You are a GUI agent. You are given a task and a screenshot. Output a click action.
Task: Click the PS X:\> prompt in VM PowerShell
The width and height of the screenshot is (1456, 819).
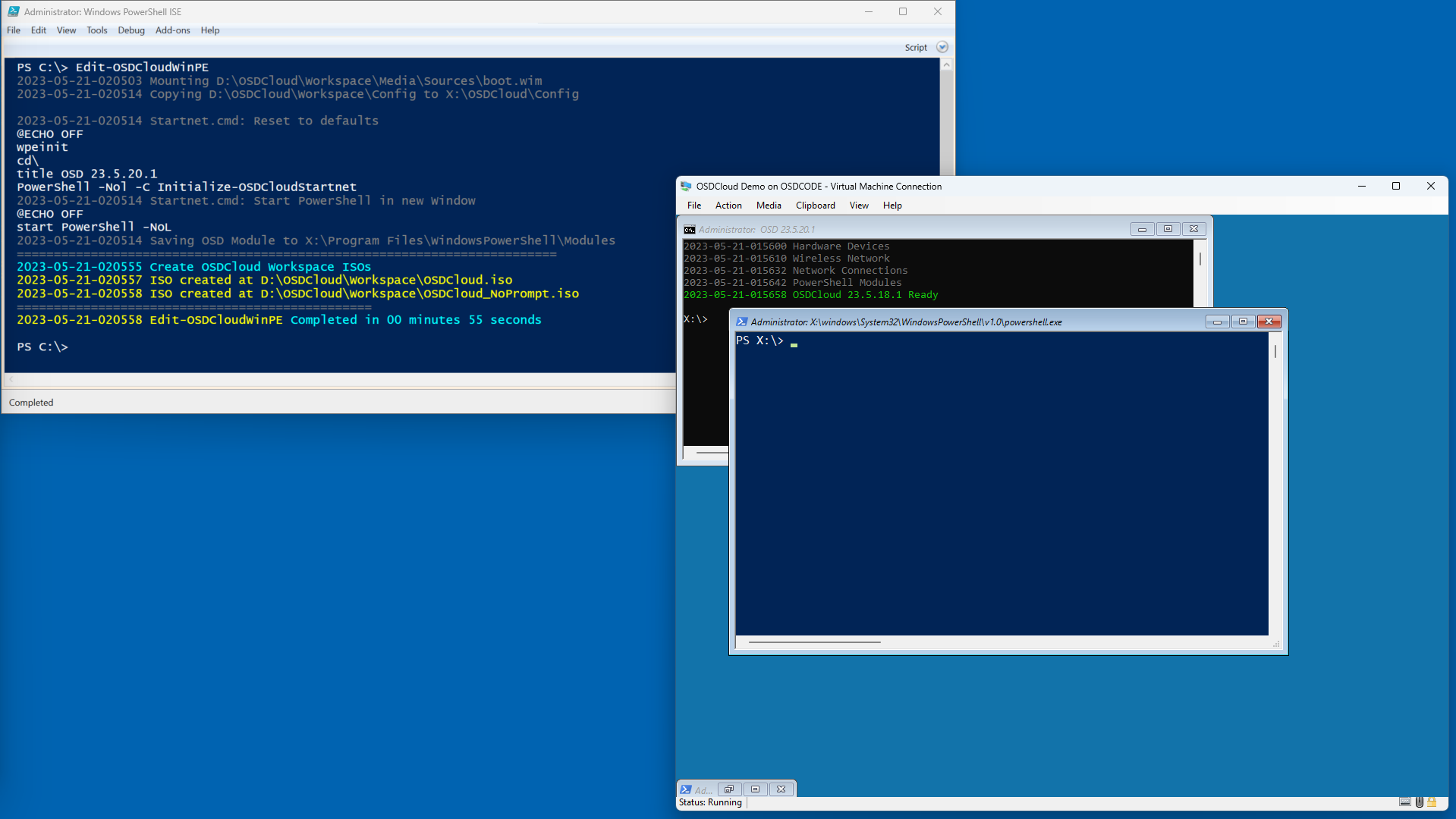(x=759, y=341)
